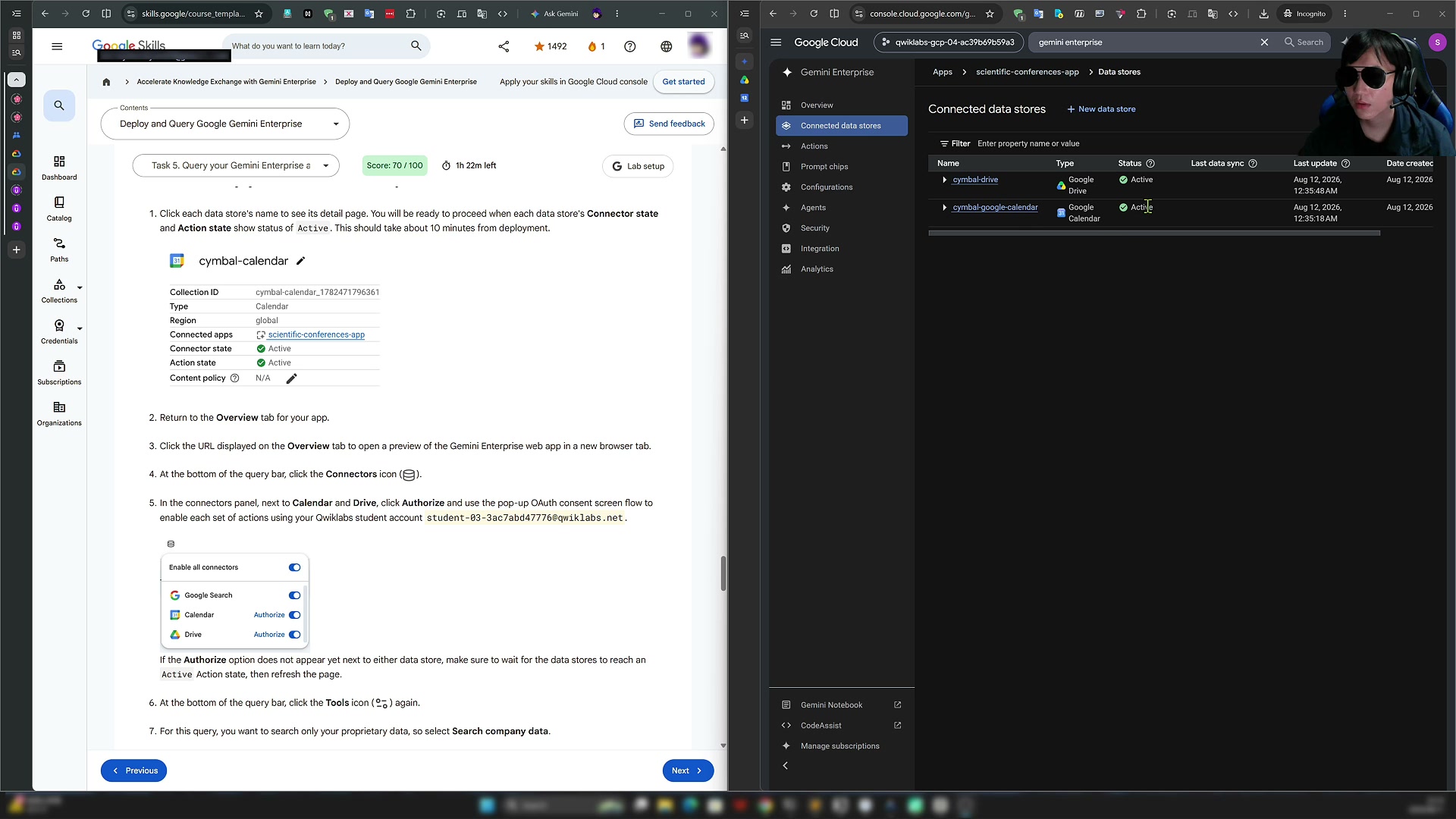Click Last update help icon
Image resolution: width=1456 pixels, height=819 pixels.
click(x=1345, y=163)
